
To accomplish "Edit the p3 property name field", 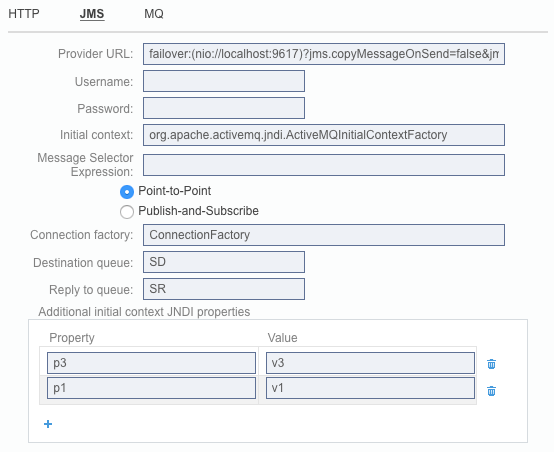I will pyautogui.click(x=151, y=363).
